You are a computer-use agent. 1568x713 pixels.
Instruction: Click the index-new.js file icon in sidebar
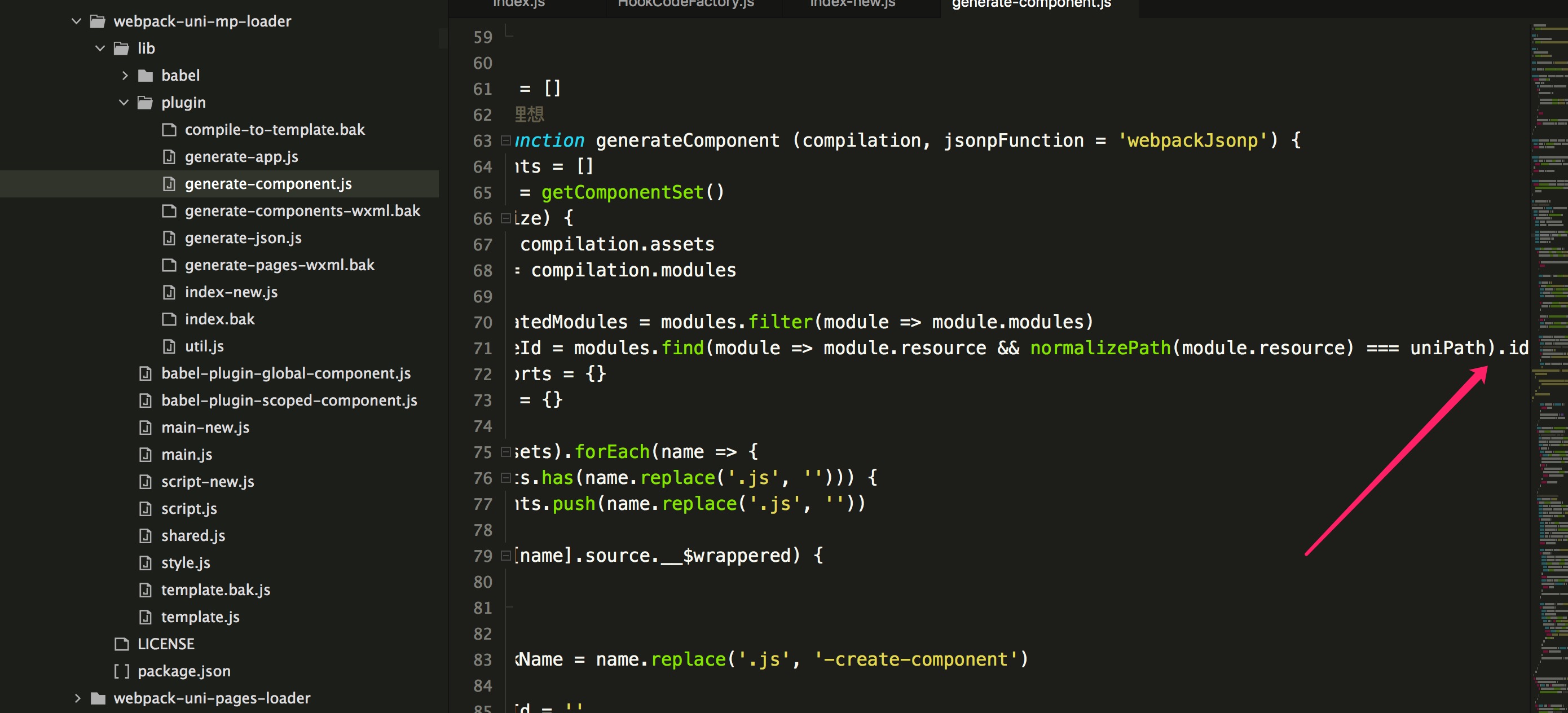pyautogui.click(x=169, y=292)
